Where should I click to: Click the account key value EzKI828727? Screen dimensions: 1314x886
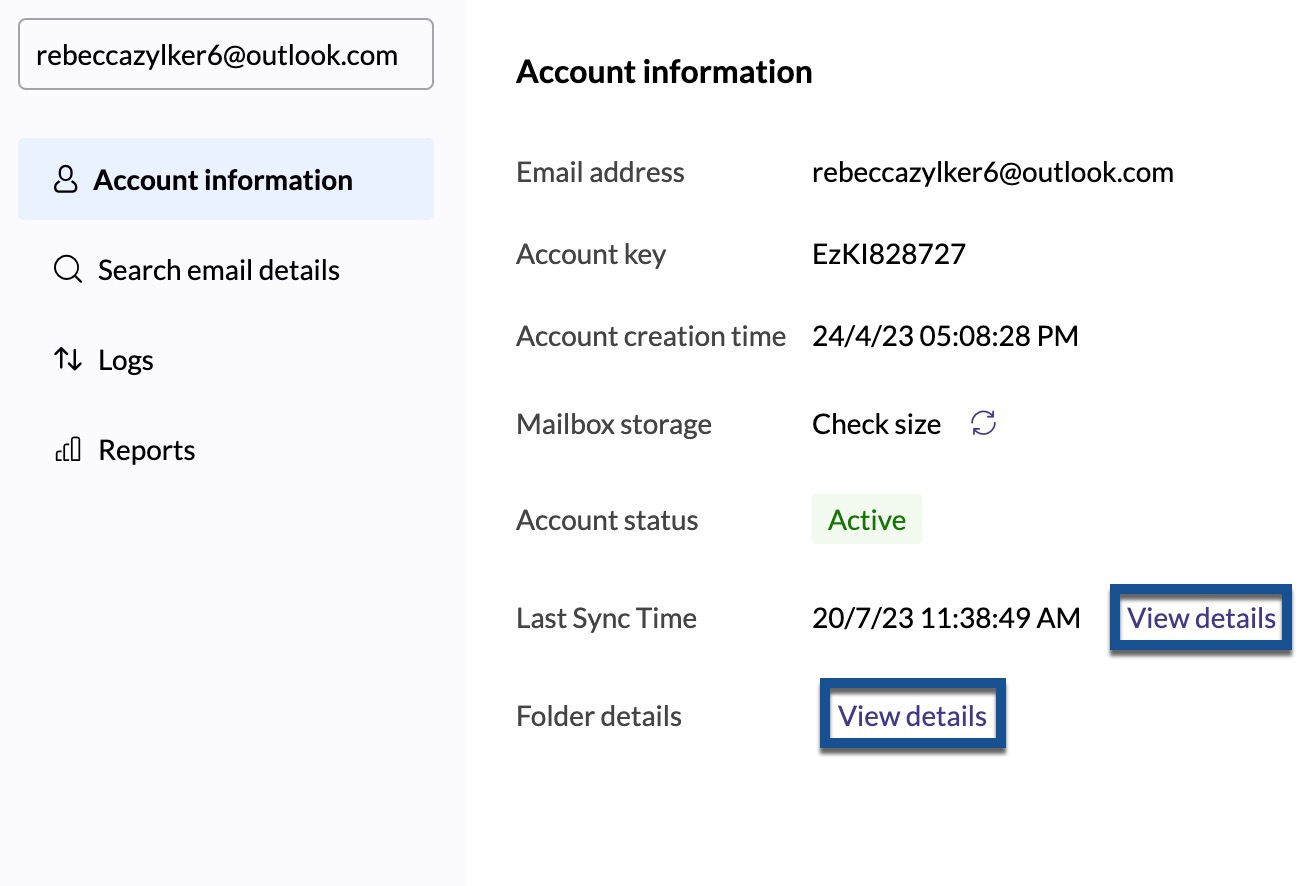pyautogui.click(x=889, y=254)
